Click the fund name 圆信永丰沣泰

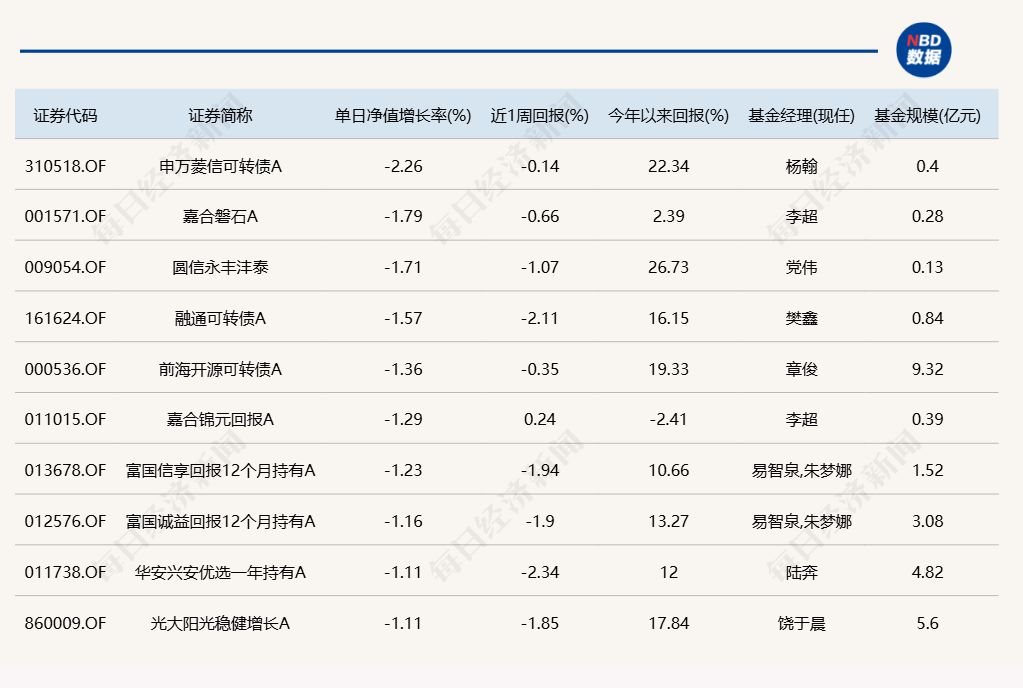[x=220, y=268]
